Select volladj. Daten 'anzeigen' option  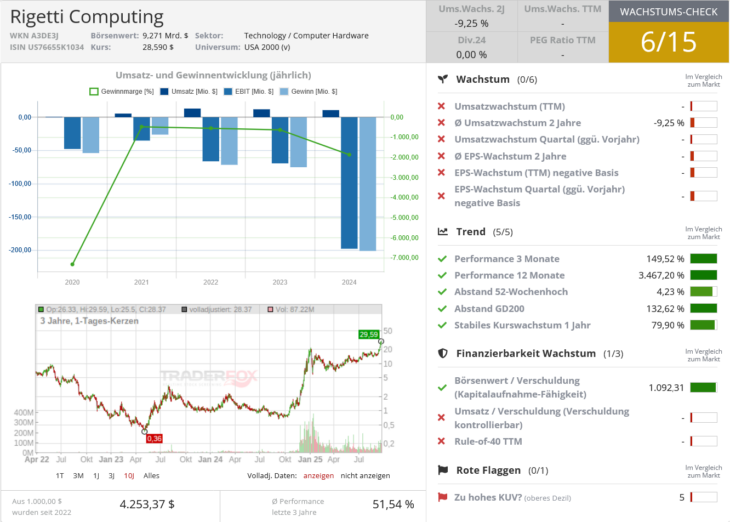tap(318, 475)
